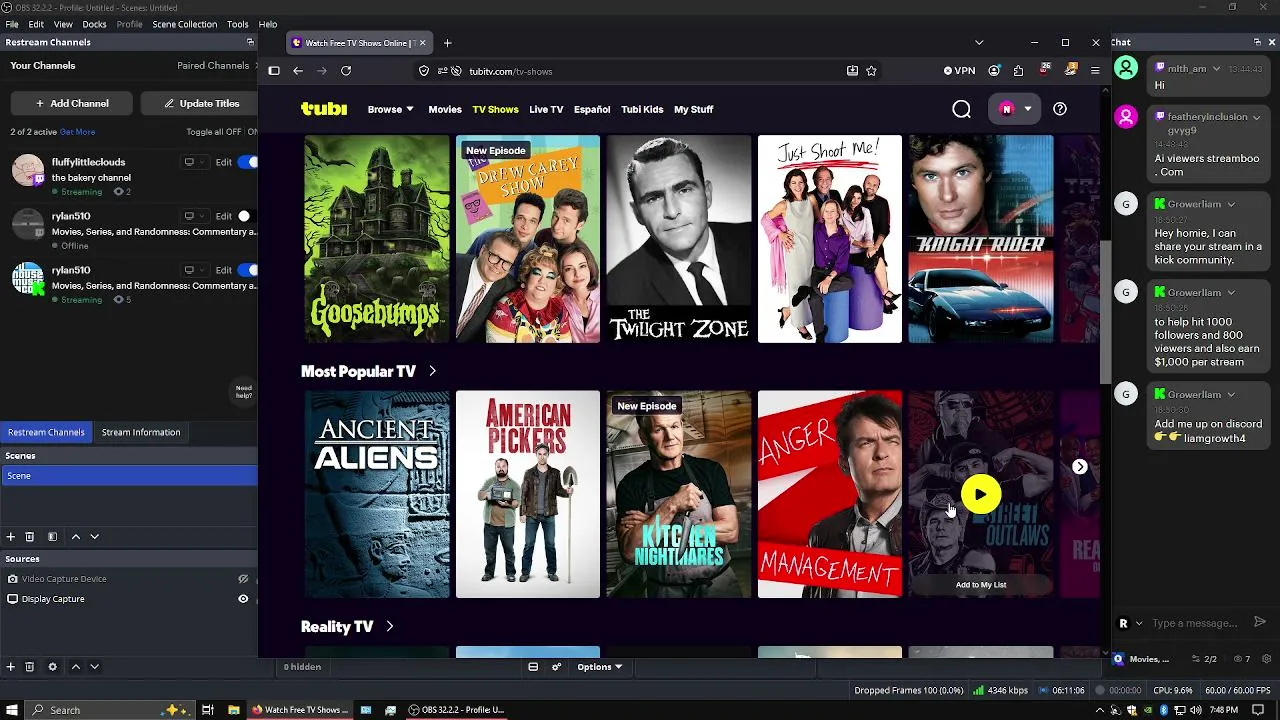Screen dimensions: 1280x720
Task: Click the Get More link
Action: pyautogui.click(x=77, y=132)
